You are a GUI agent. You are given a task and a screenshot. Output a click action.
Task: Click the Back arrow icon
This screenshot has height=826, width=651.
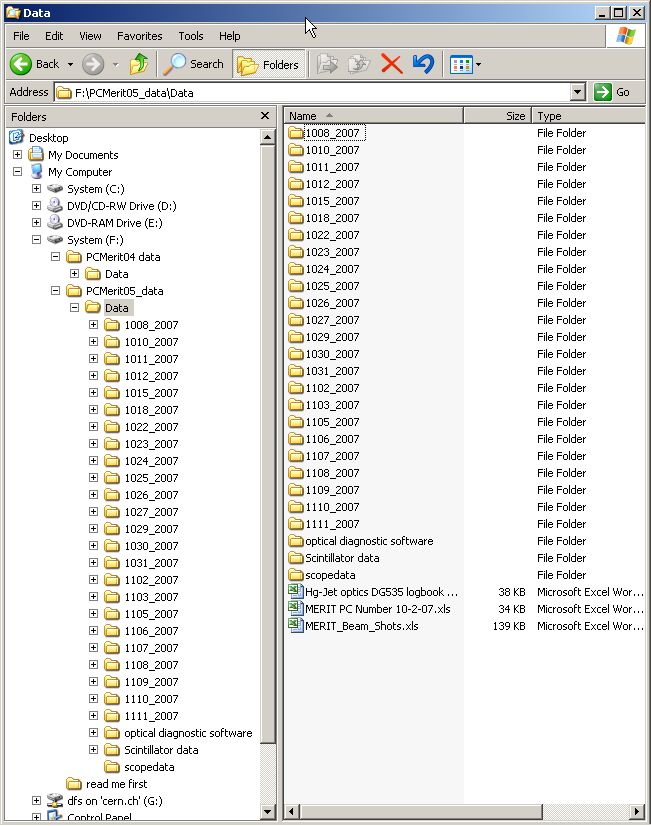pos(21,64)
